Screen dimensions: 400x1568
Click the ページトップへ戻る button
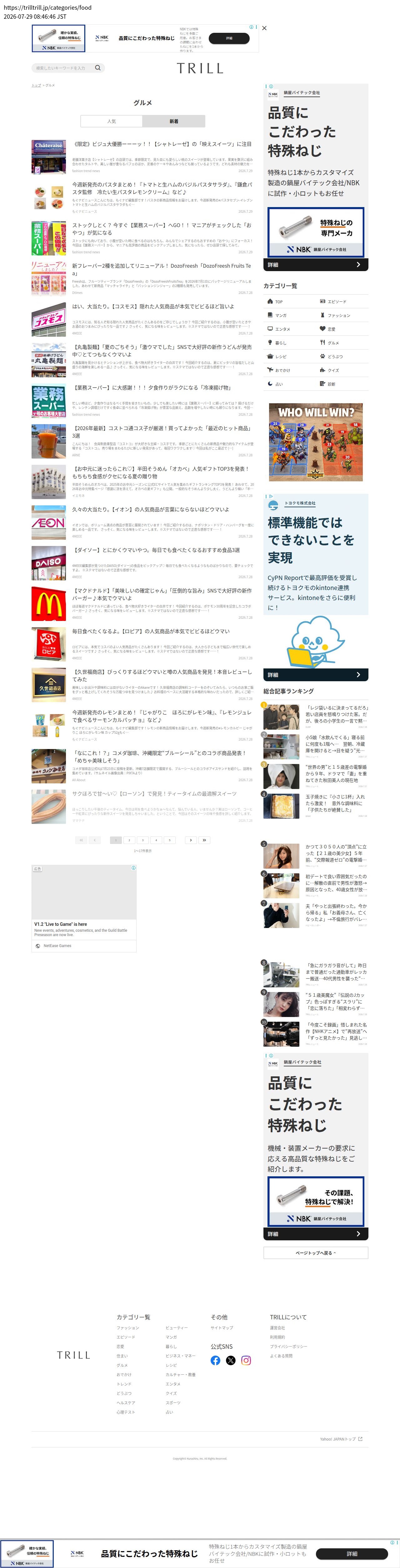click(x=315, y=1253)
